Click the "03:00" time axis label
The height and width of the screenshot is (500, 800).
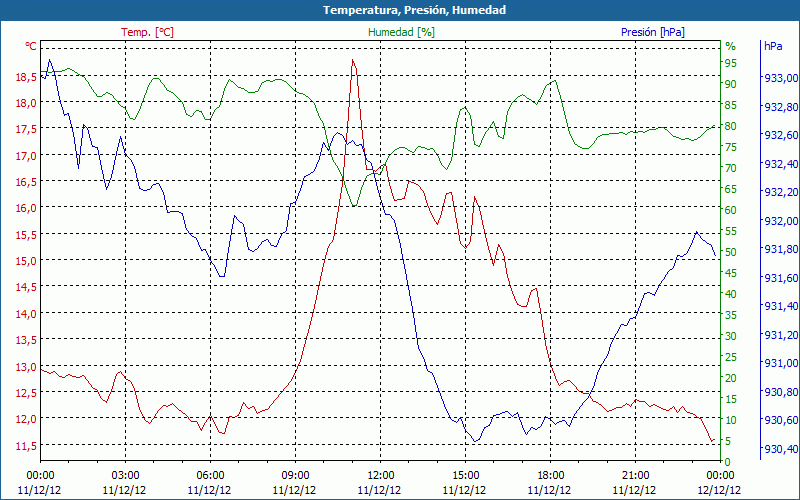[125, 476]
